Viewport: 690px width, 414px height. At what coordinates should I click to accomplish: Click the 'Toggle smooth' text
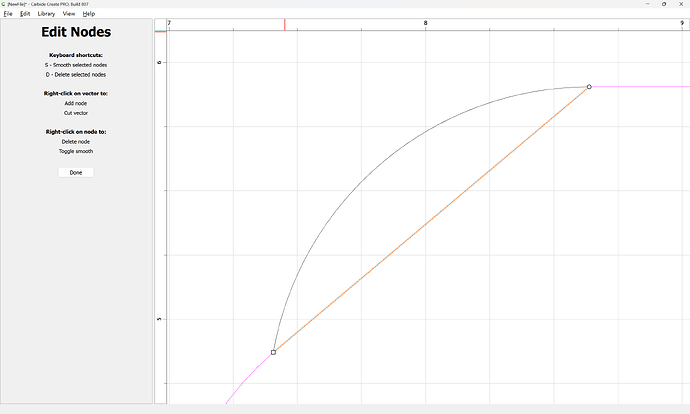76,151
